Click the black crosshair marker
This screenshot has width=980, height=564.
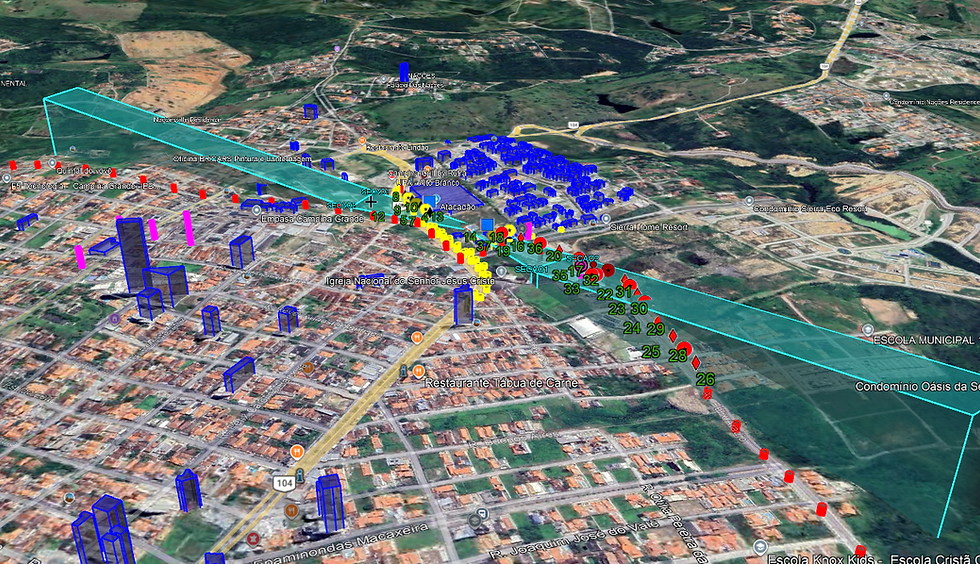371,202
